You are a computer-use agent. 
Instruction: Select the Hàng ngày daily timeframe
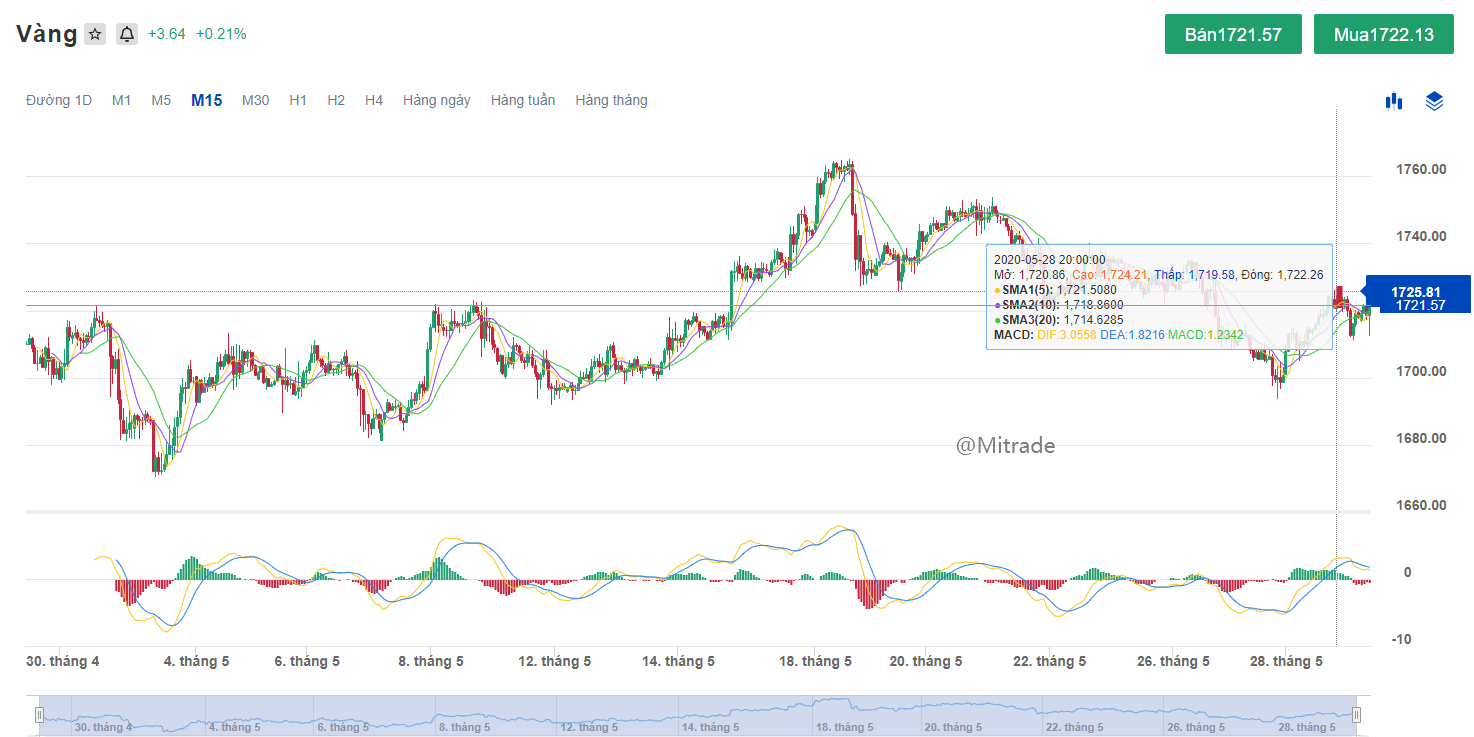tap(436, 100)
